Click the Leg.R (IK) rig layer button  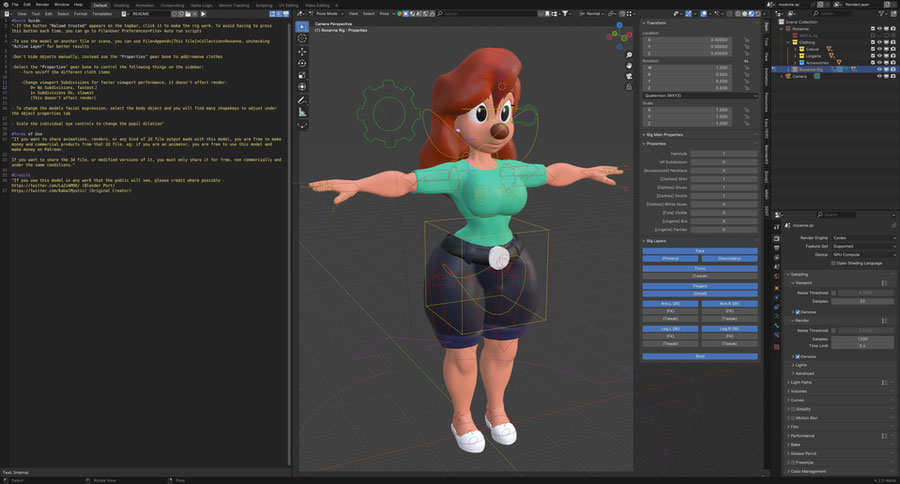coord(730,329)
